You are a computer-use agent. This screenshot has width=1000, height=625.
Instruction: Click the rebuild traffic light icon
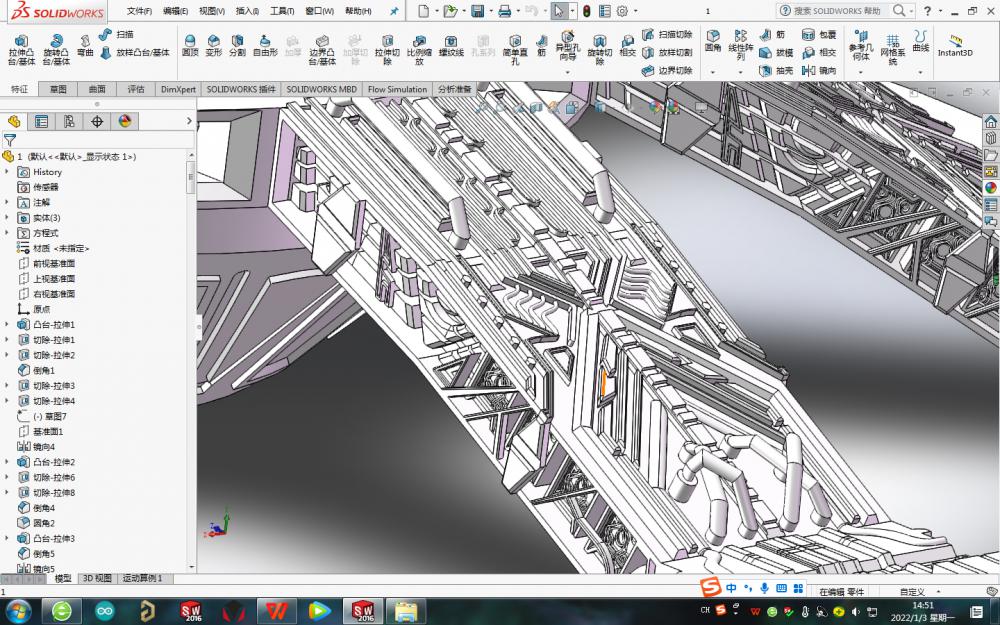pyautogui.click(x=586, y=11)
